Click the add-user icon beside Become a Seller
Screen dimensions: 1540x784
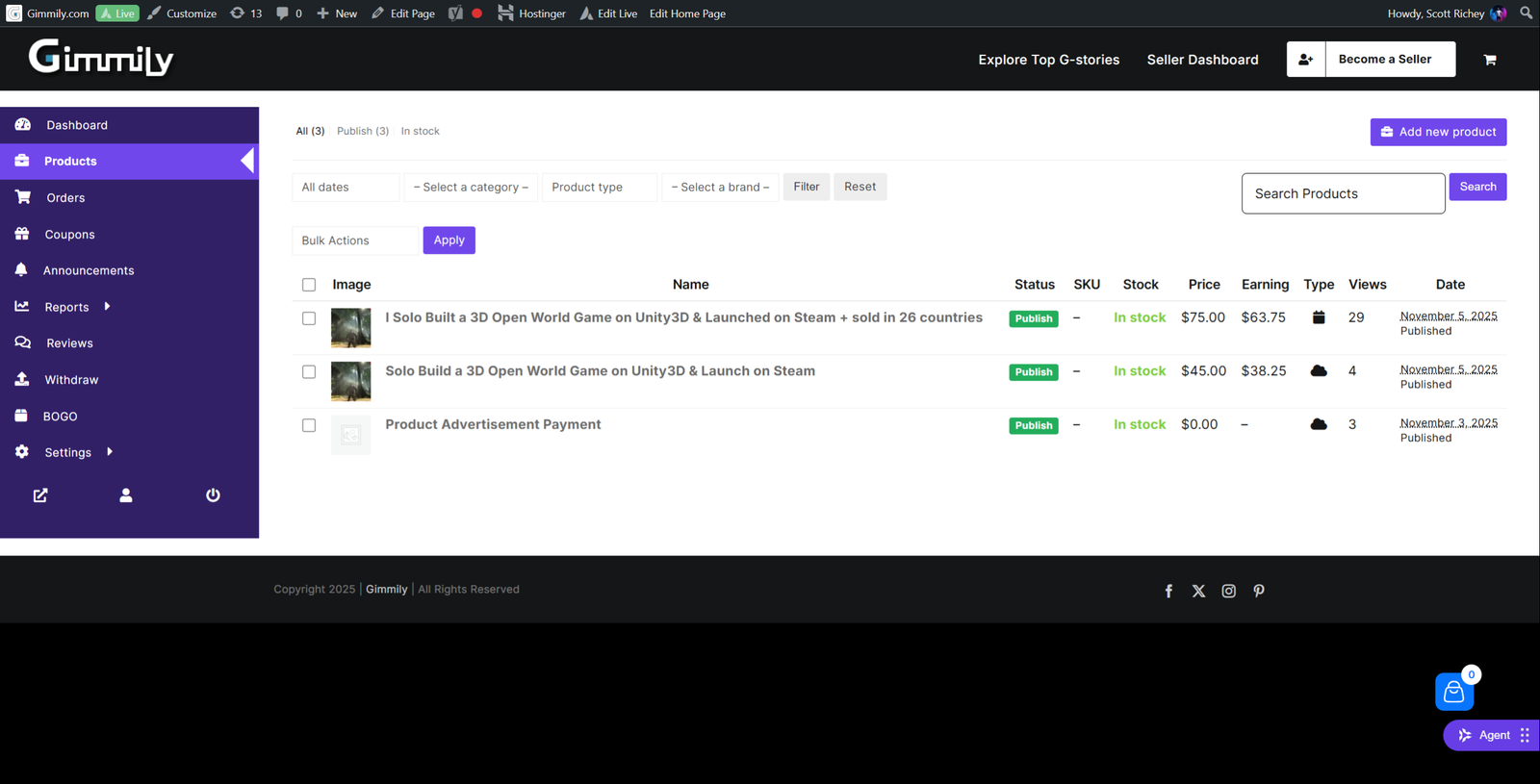(x=1306, y=60)
